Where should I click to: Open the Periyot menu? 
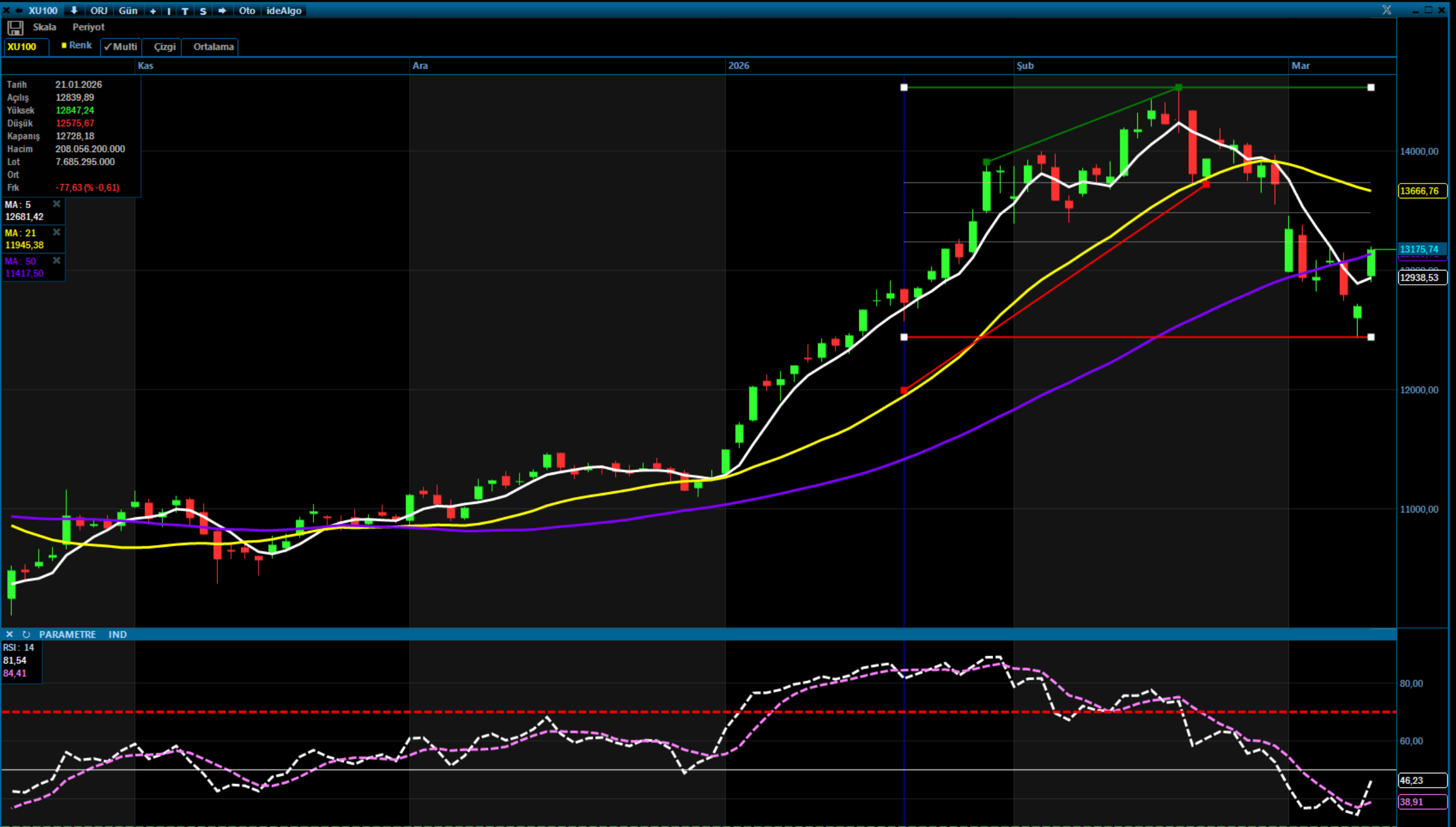pos(88,27)
